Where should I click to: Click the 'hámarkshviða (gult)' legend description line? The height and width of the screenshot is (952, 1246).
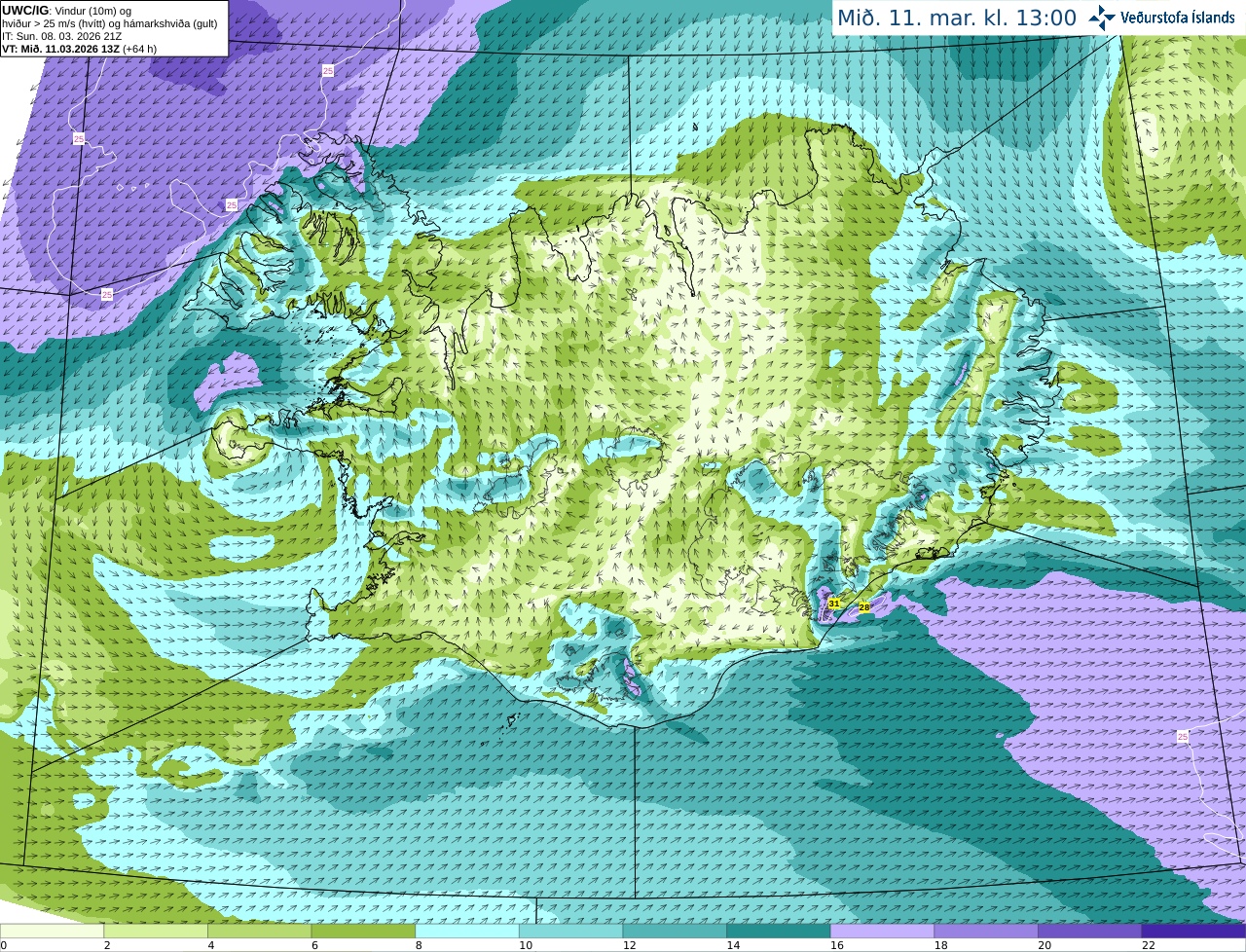(x=112, y=23)
